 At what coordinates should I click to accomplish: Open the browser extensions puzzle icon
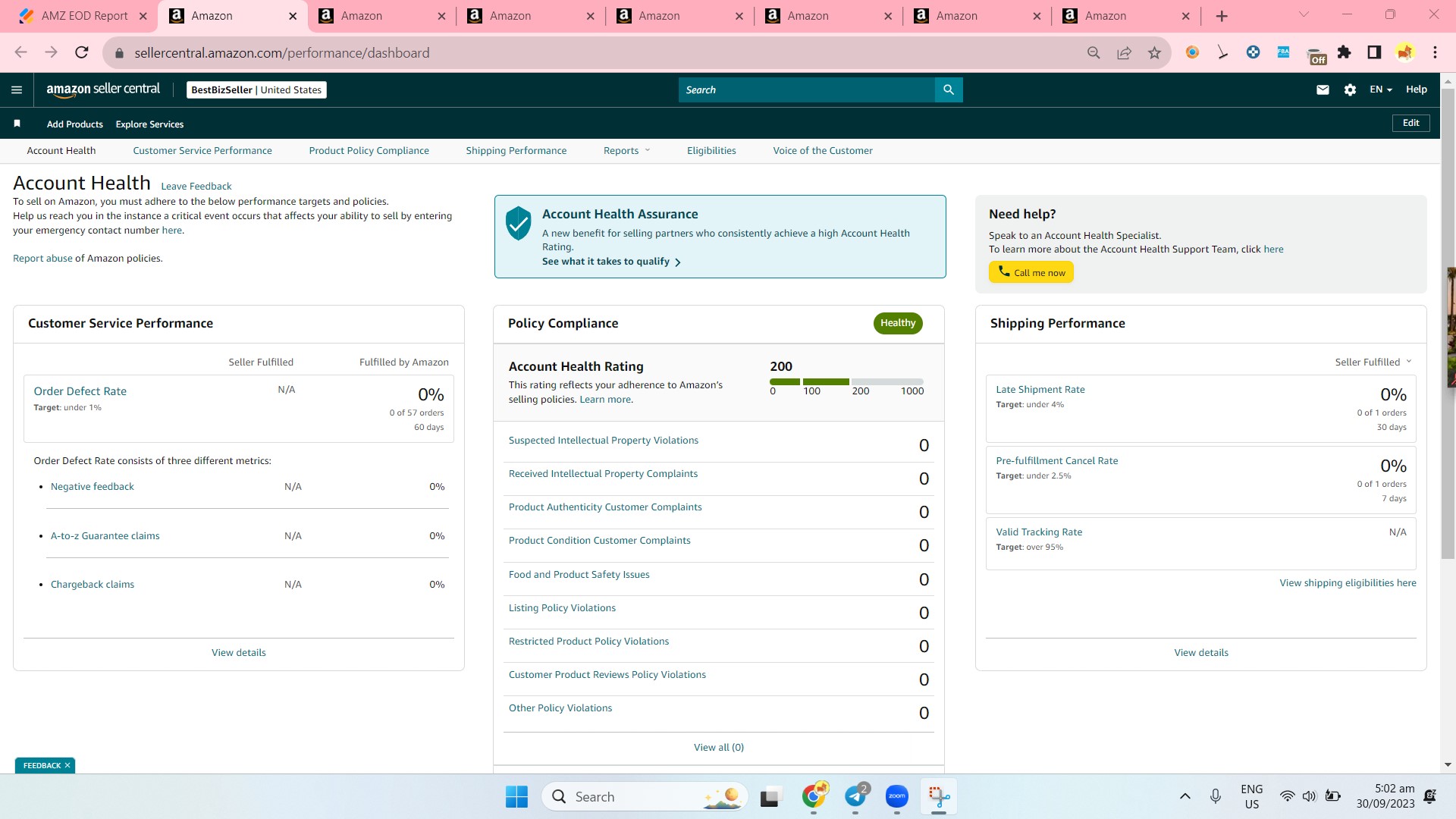pyautogui.click(x=1345, y=52)
